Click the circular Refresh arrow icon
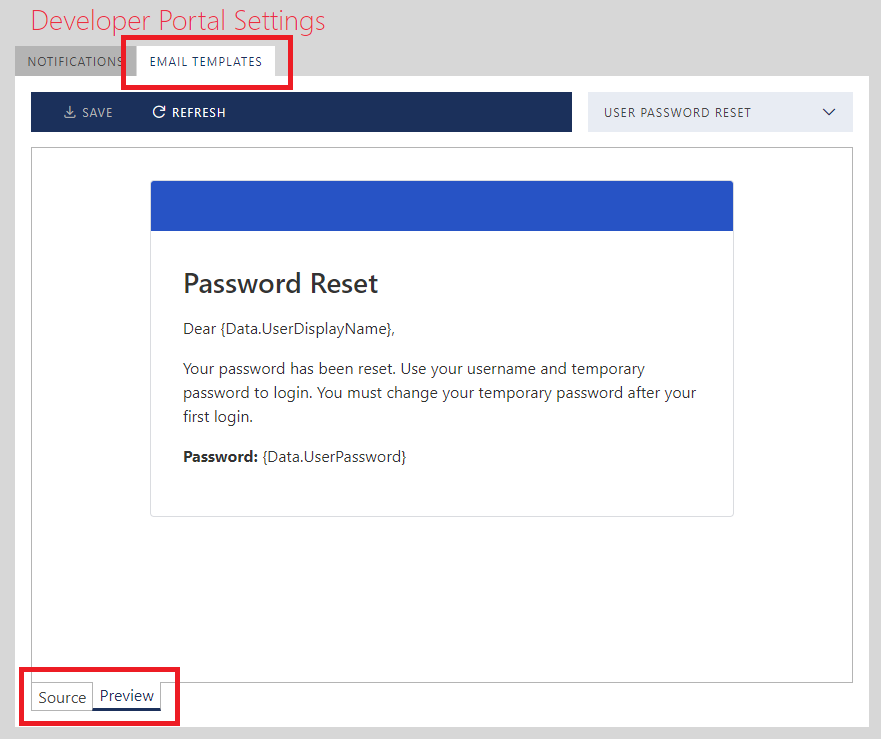The height and width of the screenshot is (739, 881). [x=158, y=113]
